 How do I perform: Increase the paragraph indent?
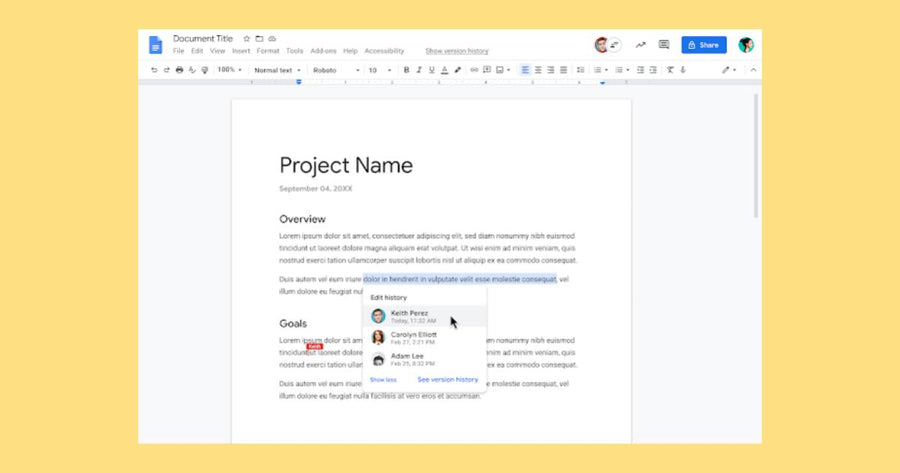[x=653, y=70]
